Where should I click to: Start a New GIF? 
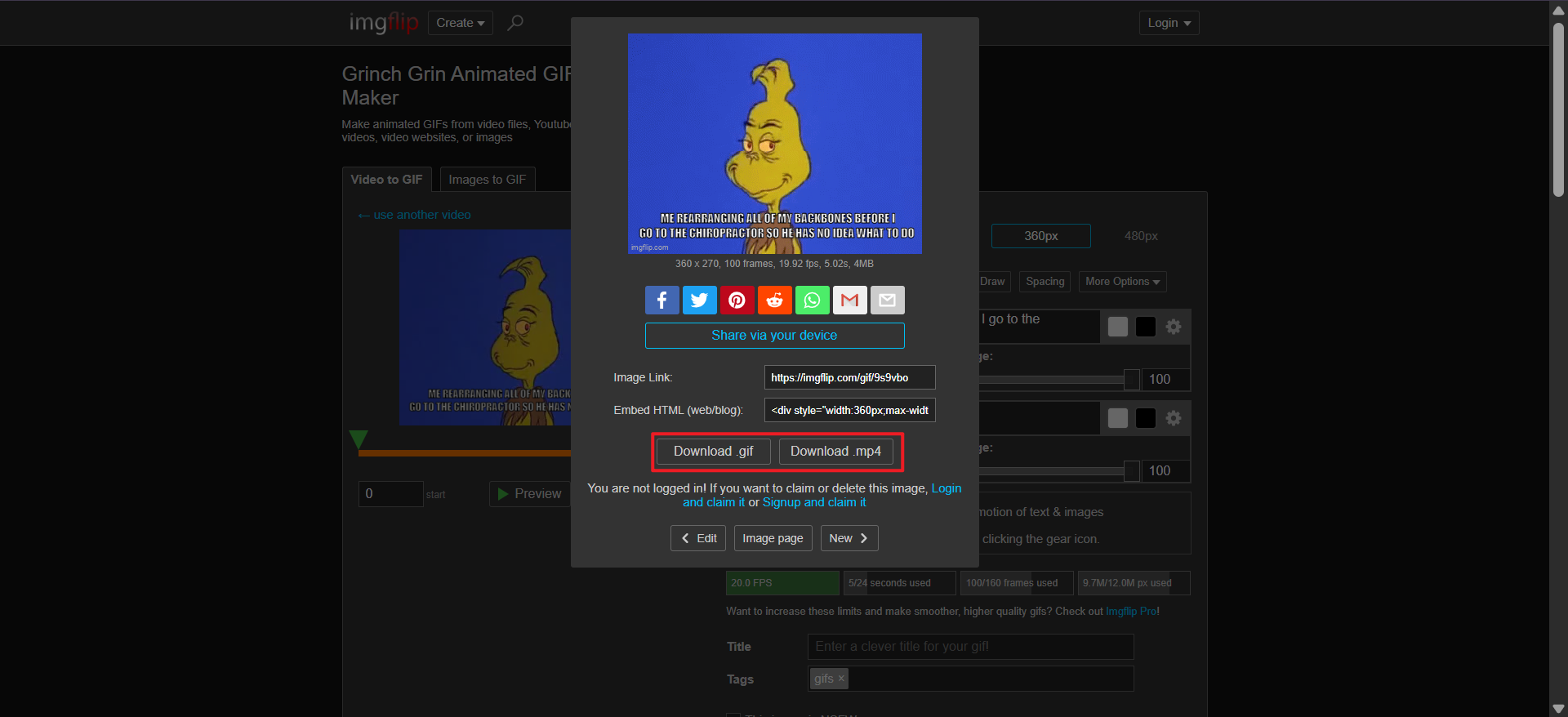tap(849, 538)
